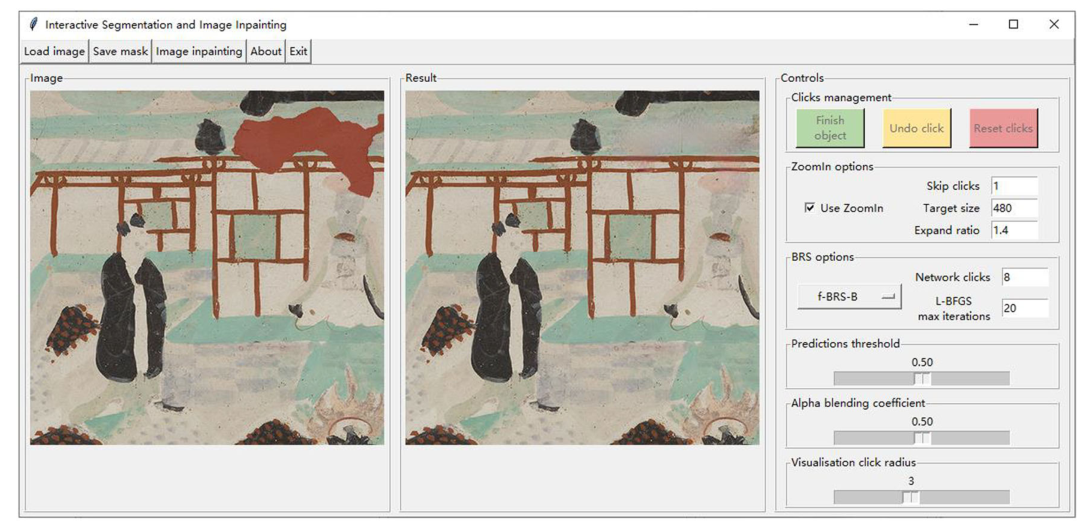Click the Network clicks input field
This screenshot has width=1083, height=528.
tap(1024, 277)
